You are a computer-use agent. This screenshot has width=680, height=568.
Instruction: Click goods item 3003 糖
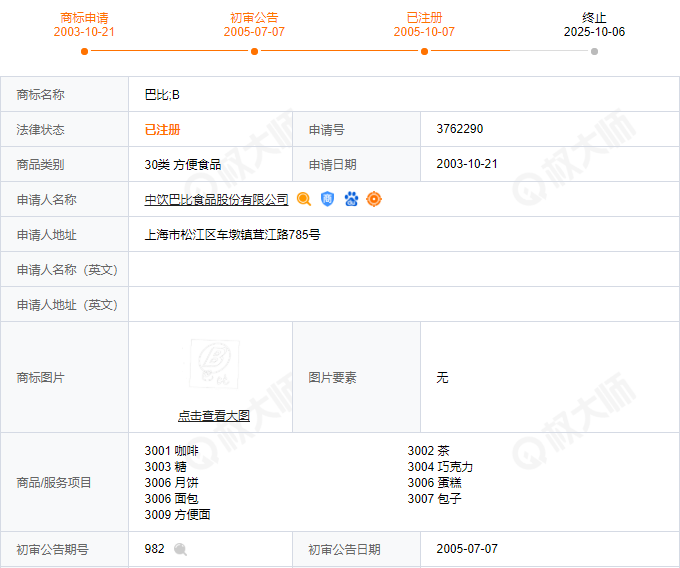click(166, 467)
